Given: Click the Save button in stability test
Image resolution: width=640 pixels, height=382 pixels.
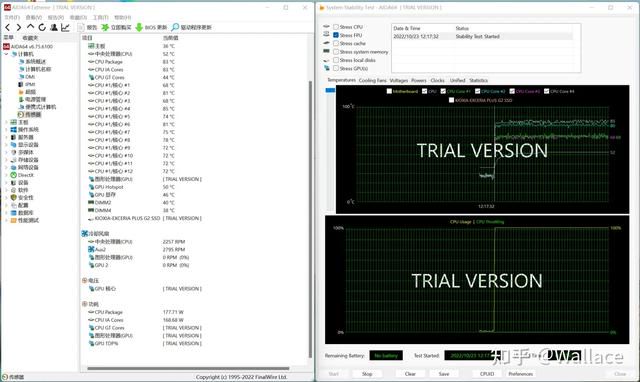Looking at the screenshot, I should point(444,374).
